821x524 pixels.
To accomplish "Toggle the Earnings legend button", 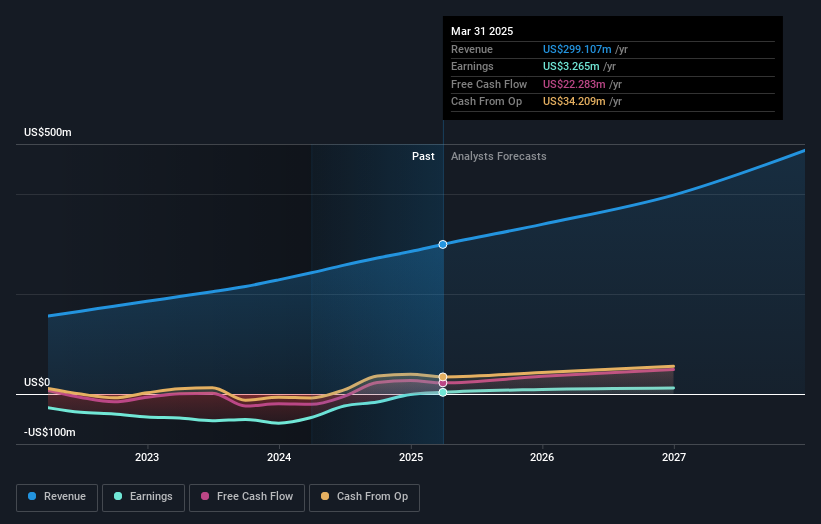I will pyautogui.click(x=143, y=497).
